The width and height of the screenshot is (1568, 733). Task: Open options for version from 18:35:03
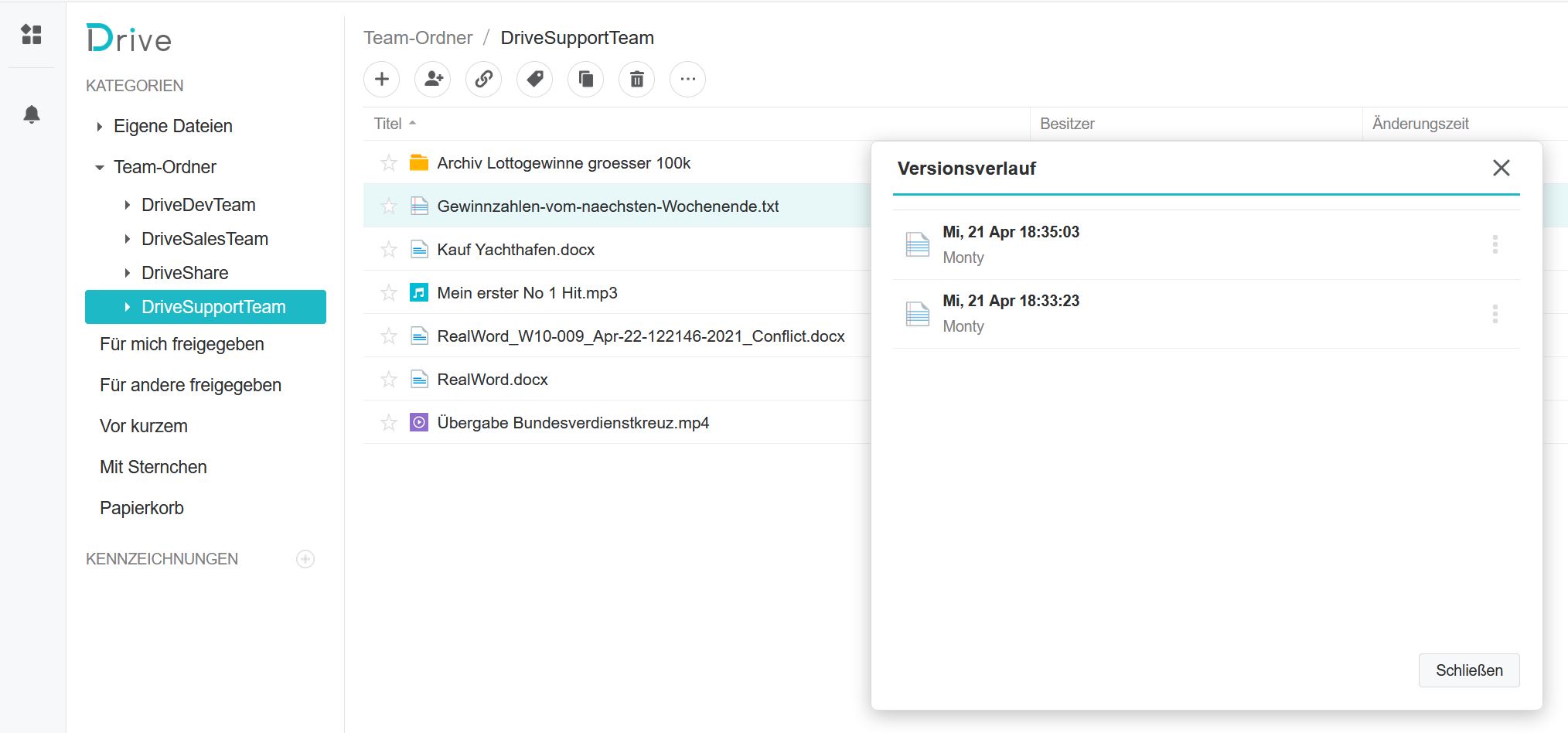click(x=1496, y=244)
